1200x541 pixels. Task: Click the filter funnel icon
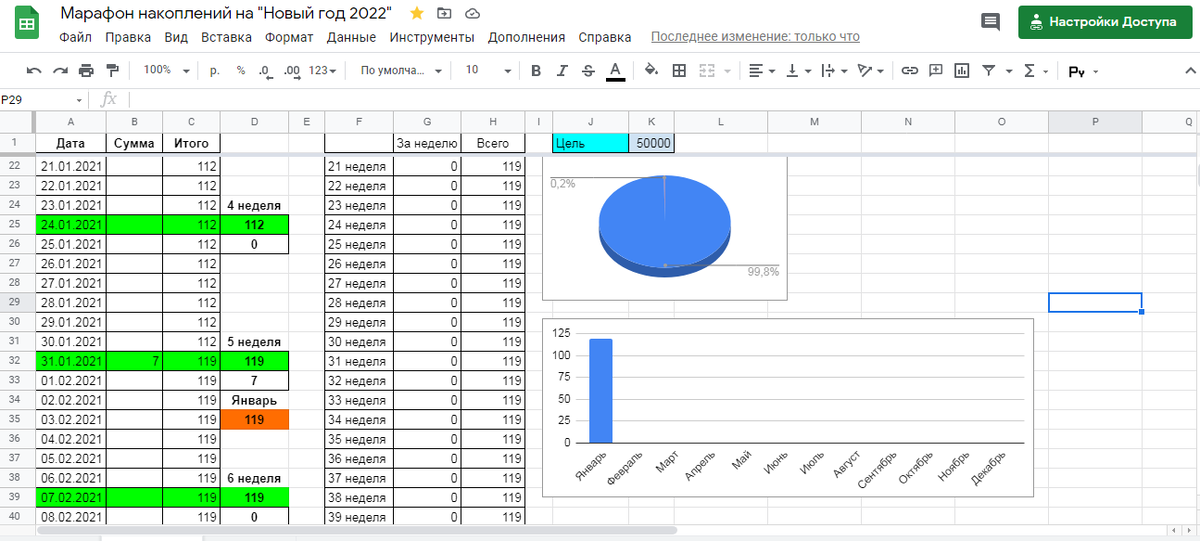click(x=989, y=71)
